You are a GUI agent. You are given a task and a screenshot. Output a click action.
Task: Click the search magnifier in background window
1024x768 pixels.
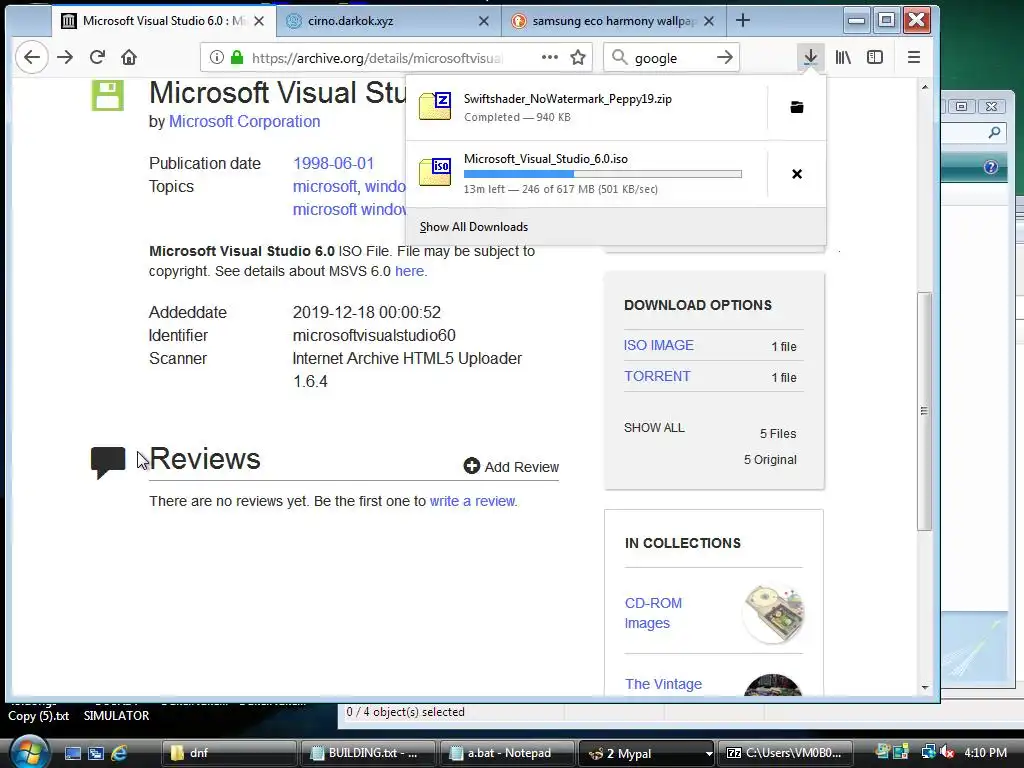click(x=994, y=133)
